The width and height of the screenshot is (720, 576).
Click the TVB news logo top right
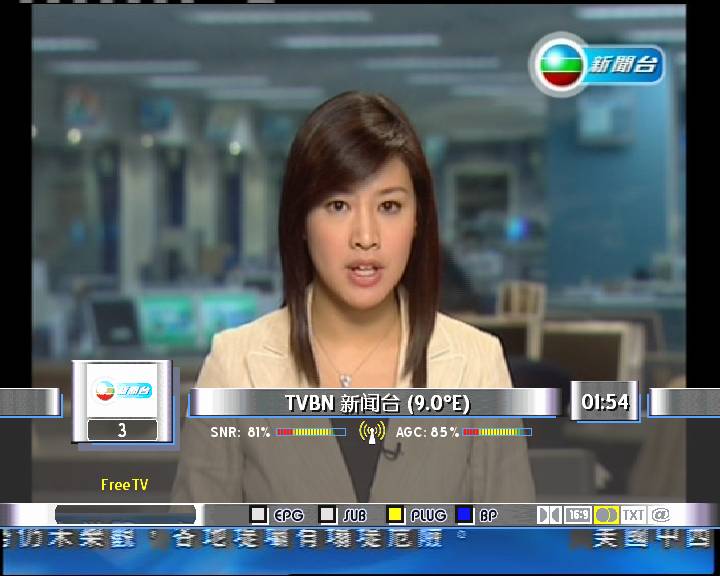[x=597, y=66]
